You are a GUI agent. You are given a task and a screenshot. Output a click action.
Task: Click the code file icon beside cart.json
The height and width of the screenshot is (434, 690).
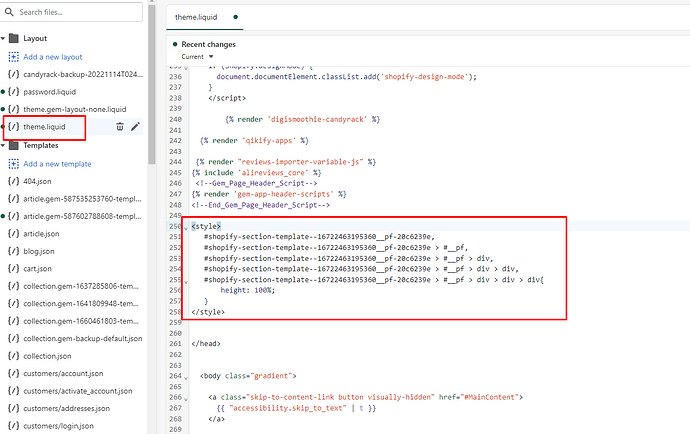coord(14,268)
